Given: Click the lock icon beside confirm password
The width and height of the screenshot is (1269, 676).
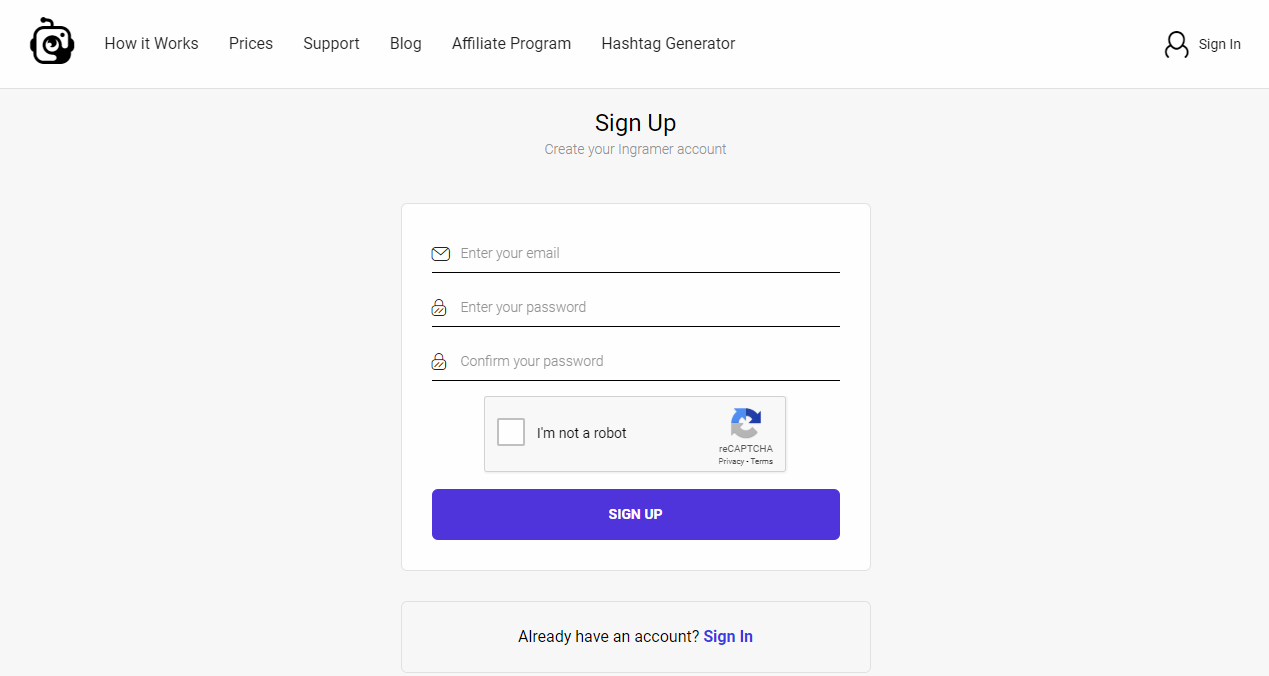Looking at the screenshot, I should 439,362.
